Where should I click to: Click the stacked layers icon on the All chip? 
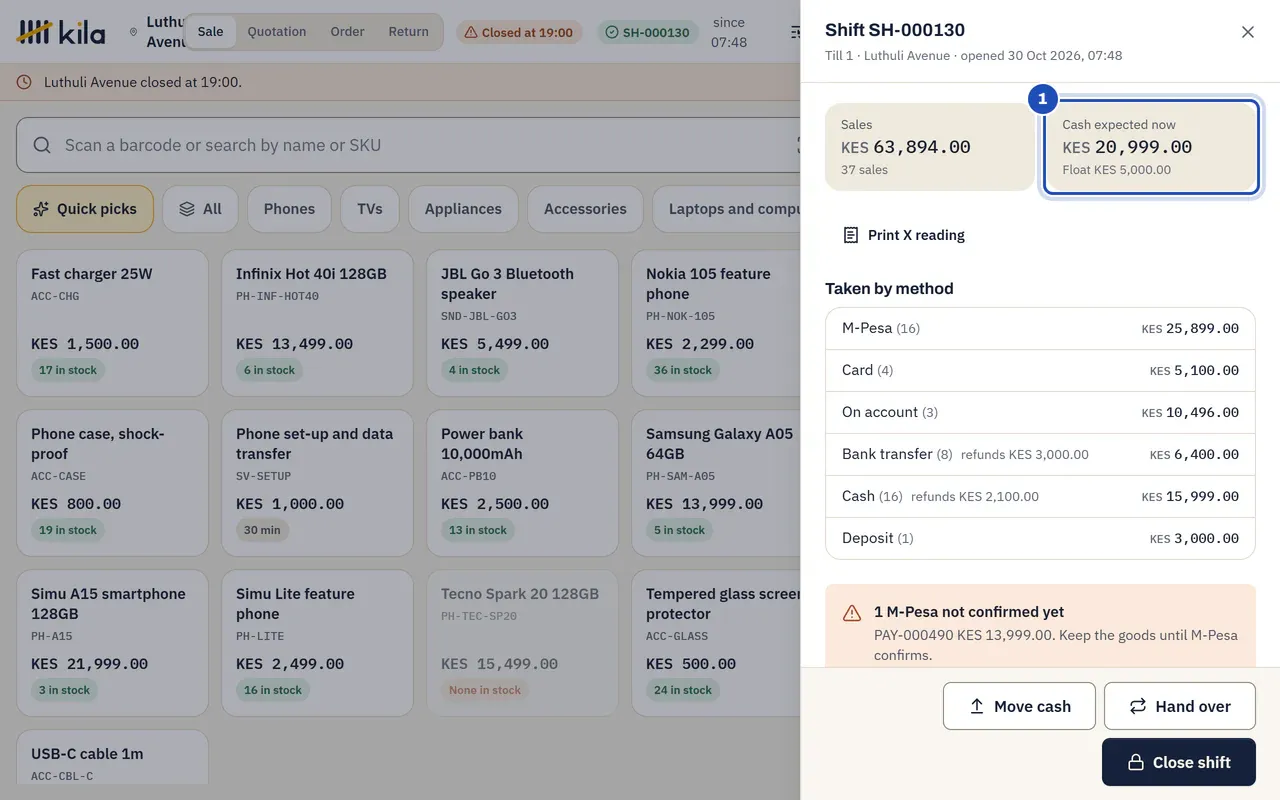point(187,209)
